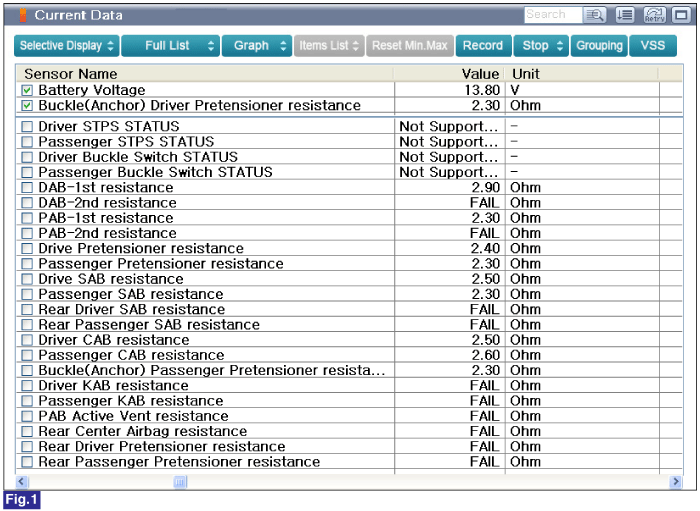Click the list view icon in title bar
This screenshot has height=511, width=700.
click(625, 15)
